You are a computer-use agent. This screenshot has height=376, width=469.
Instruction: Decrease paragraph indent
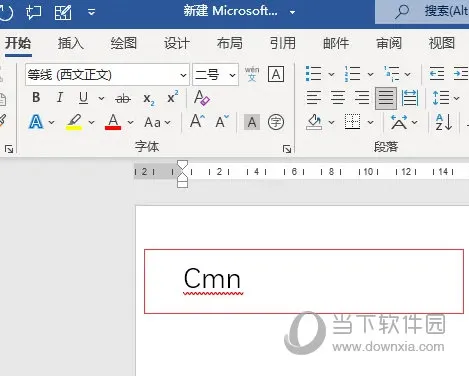437,74
